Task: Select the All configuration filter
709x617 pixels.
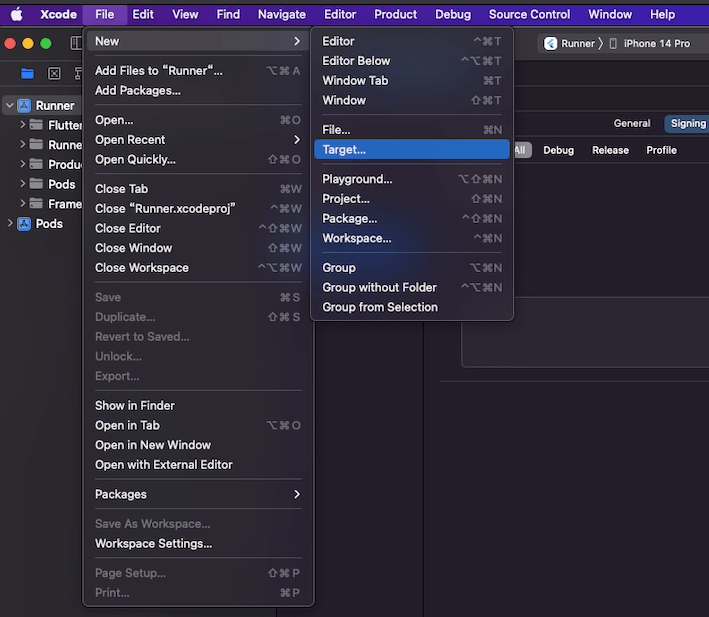Action: point(520,150)
